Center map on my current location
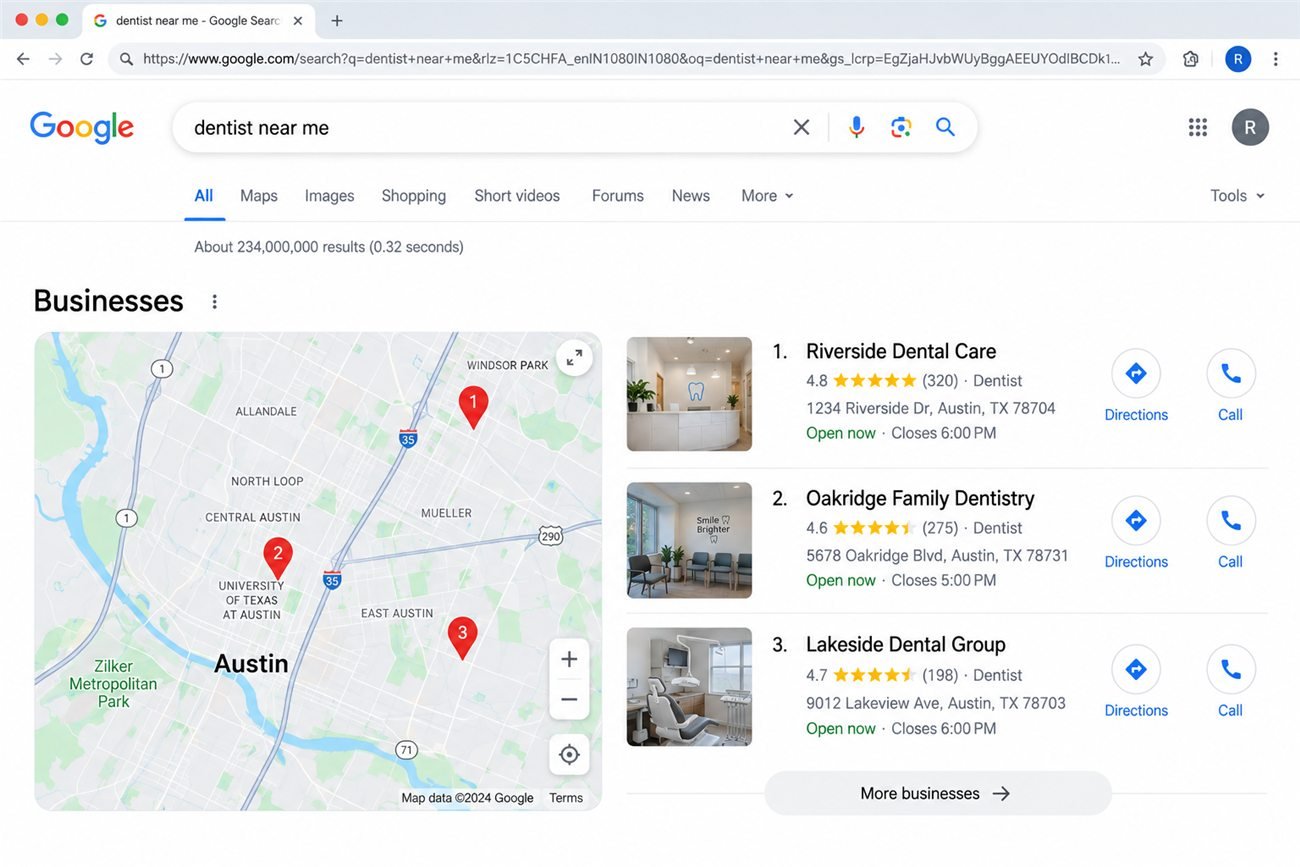Screen dimensions: 1300x867 tap(569, 754)
